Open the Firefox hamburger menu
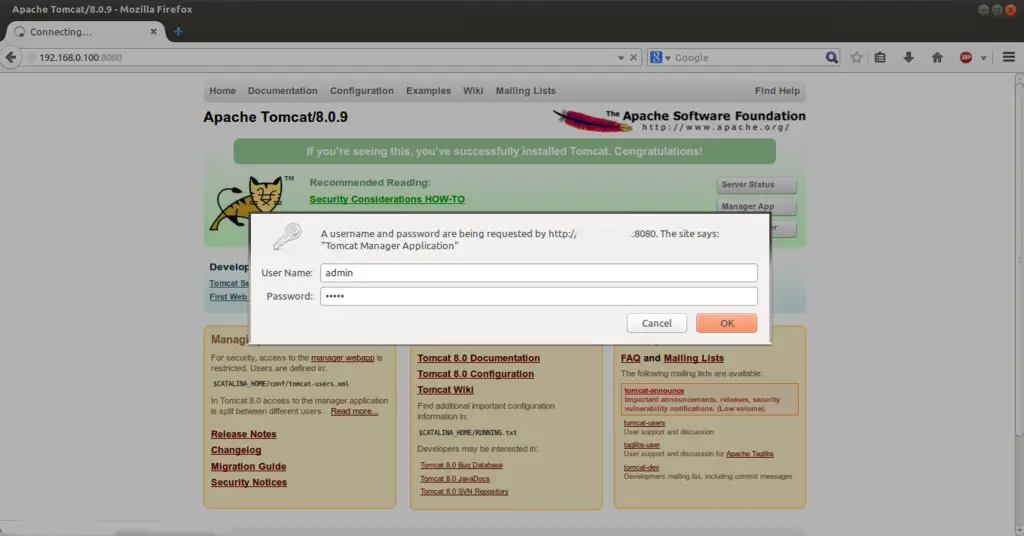This screenshot has width=1024, height=536. point(1008,57)
